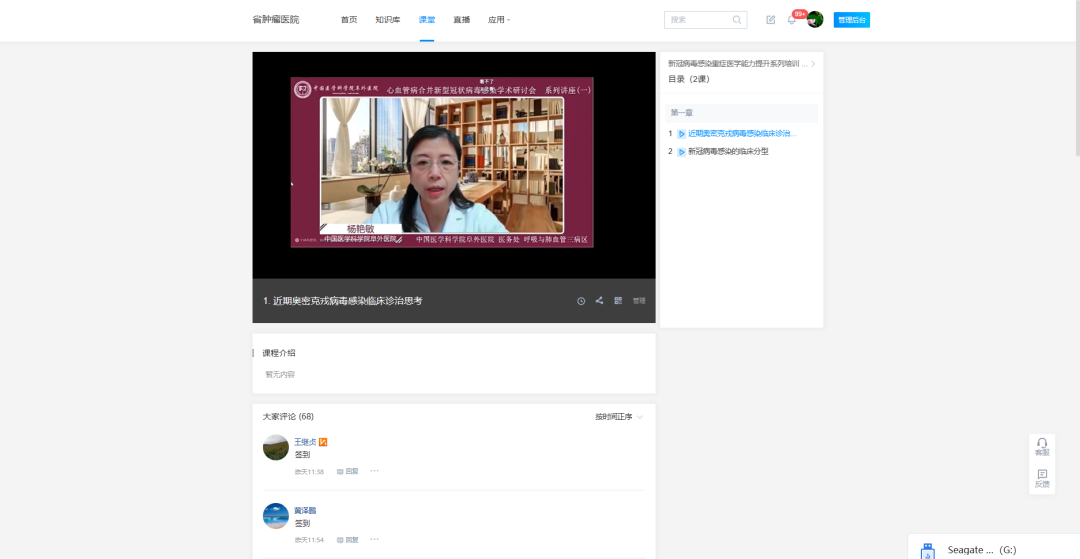Click the orange badge next to 王继贞

tap(323, 442)
